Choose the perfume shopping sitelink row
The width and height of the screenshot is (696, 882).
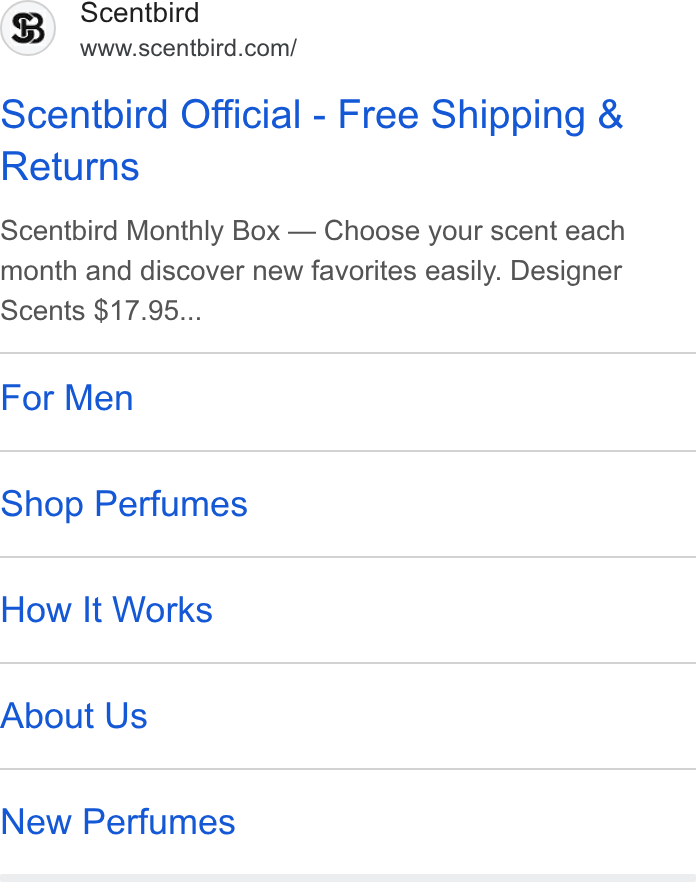click(348, 504)
